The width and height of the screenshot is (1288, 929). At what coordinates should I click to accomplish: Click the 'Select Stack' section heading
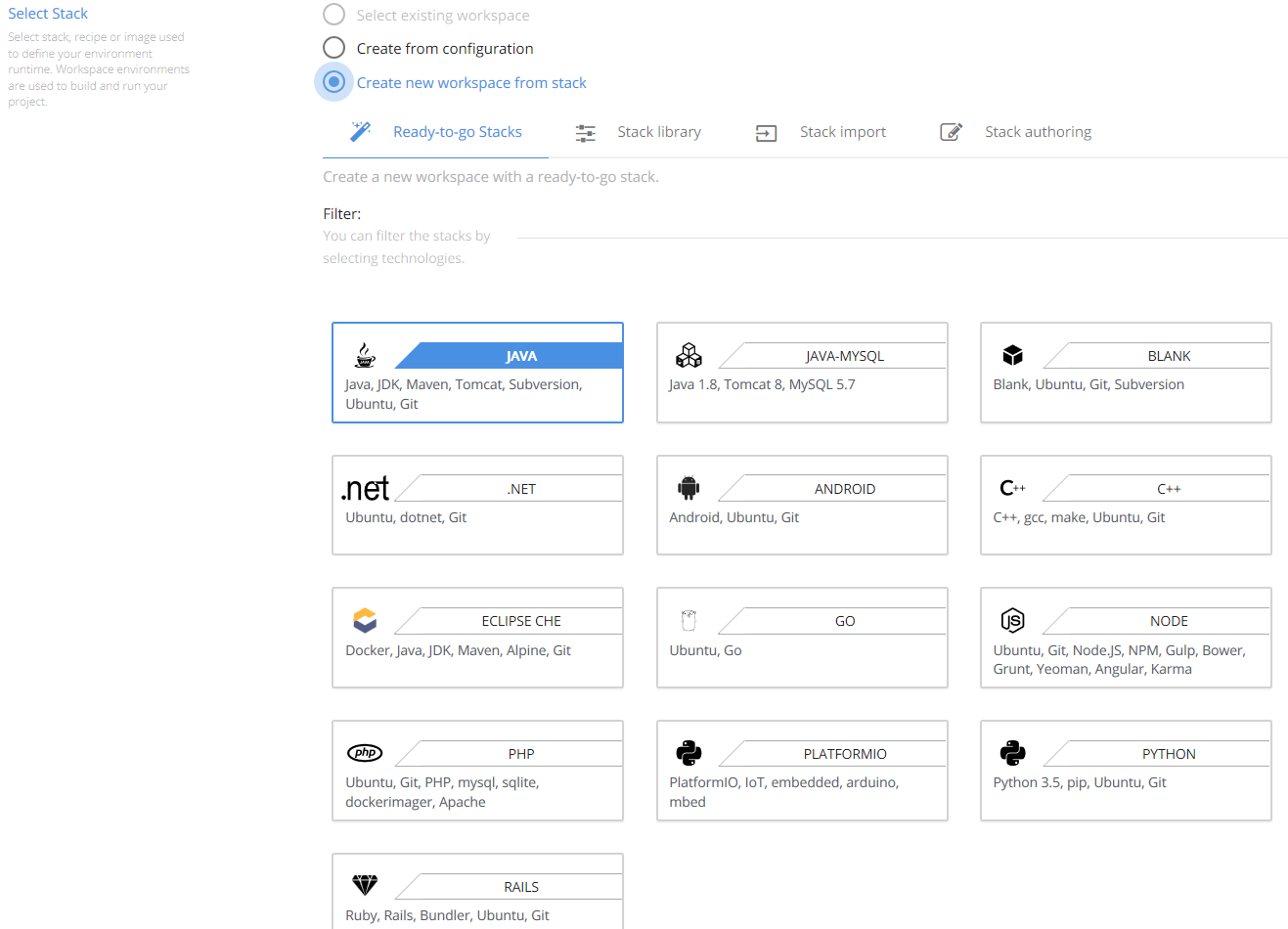click(x=48, y=14)
